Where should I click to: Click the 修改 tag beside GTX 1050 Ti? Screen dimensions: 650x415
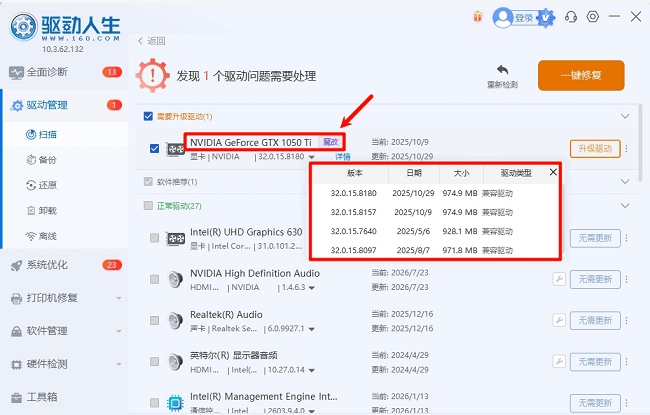click(x=330, y=142)
